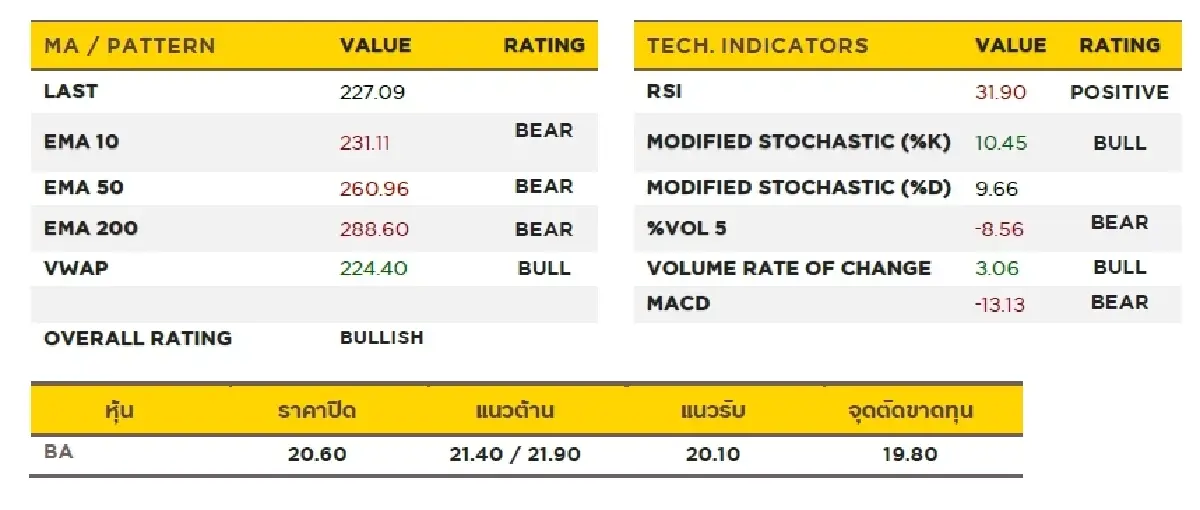Click the MACD value -13.13
The width and height of the screenshot is (1200, 510).
tap(999, 304)
